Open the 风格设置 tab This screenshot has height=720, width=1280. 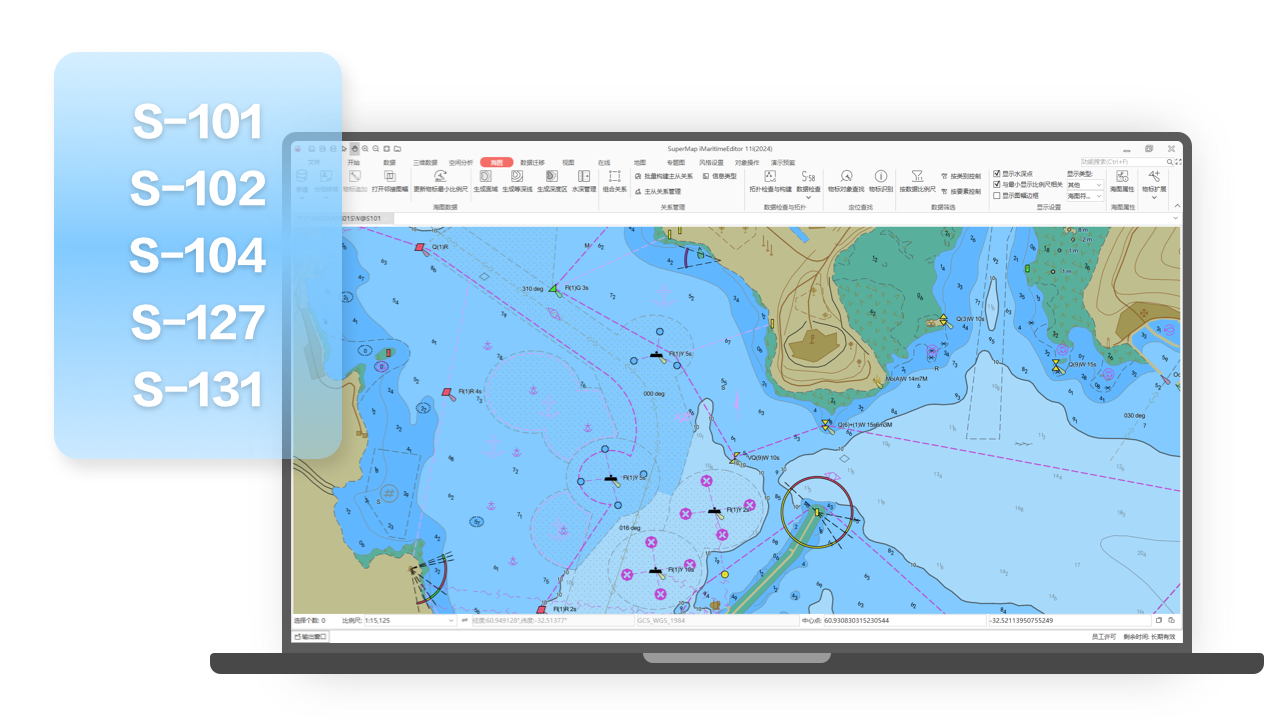click(x=711, y=162)
